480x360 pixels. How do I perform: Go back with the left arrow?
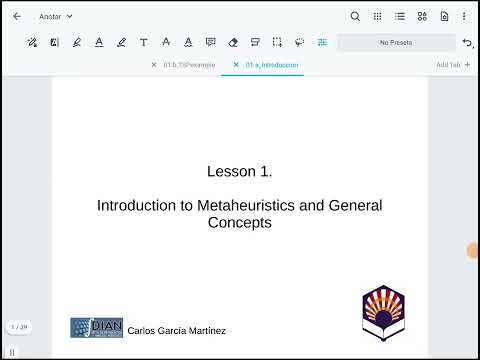(x=17, y=16)
